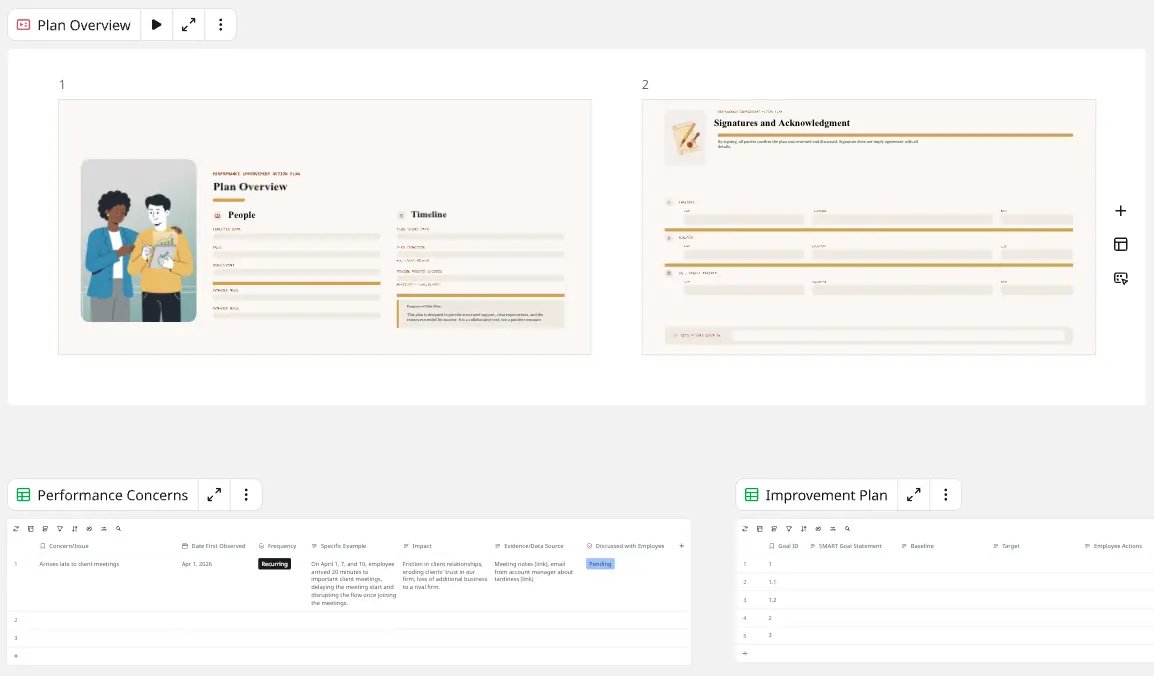The width and height of the screenshot is (1154, 676).
Task: Add a column to Performance Concerns table
Action: pyautogui.click(x=682, y=546)
